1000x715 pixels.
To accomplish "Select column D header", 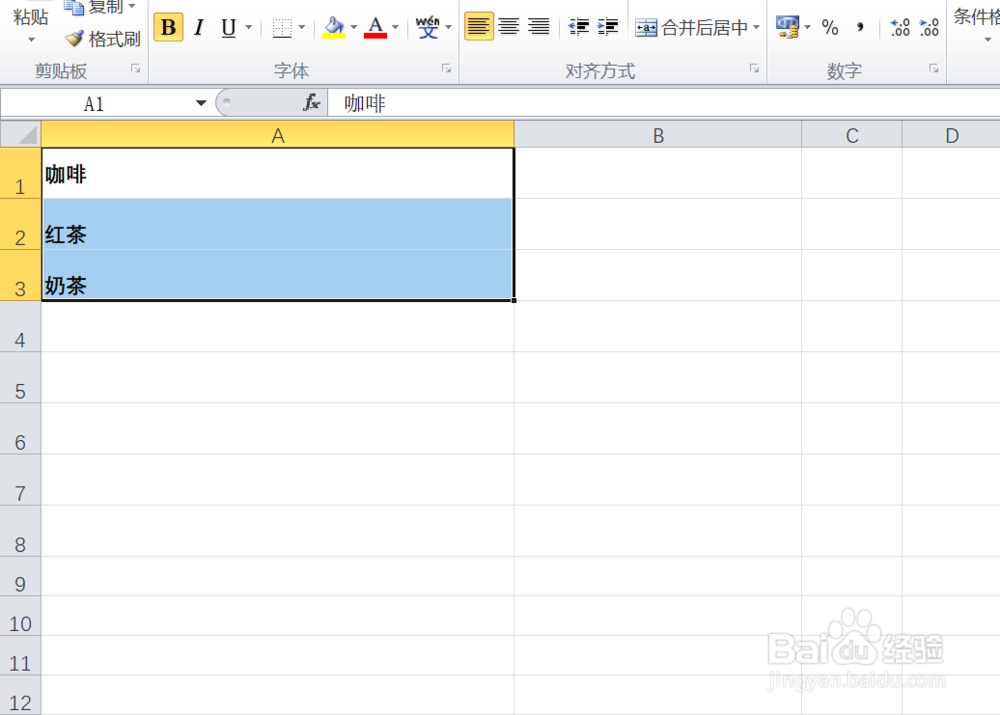I will tap(952, 135).
